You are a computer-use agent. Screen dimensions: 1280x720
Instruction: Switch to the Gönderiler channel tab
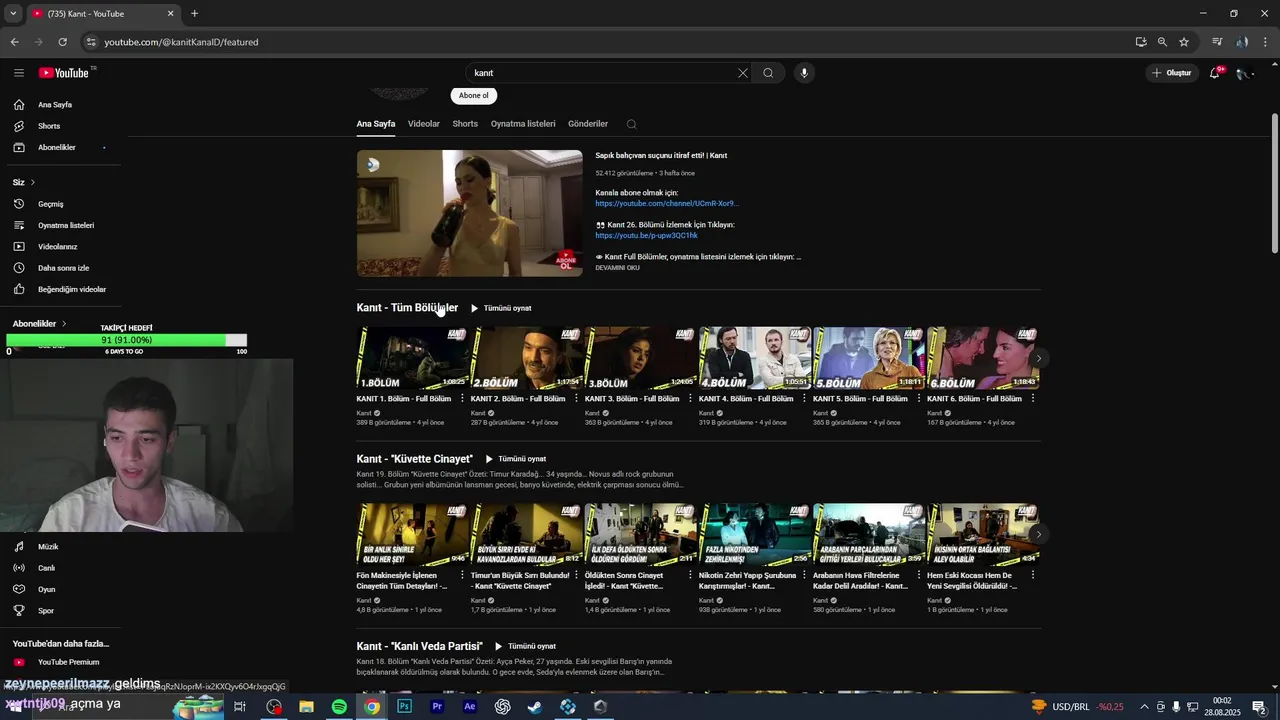588,124
